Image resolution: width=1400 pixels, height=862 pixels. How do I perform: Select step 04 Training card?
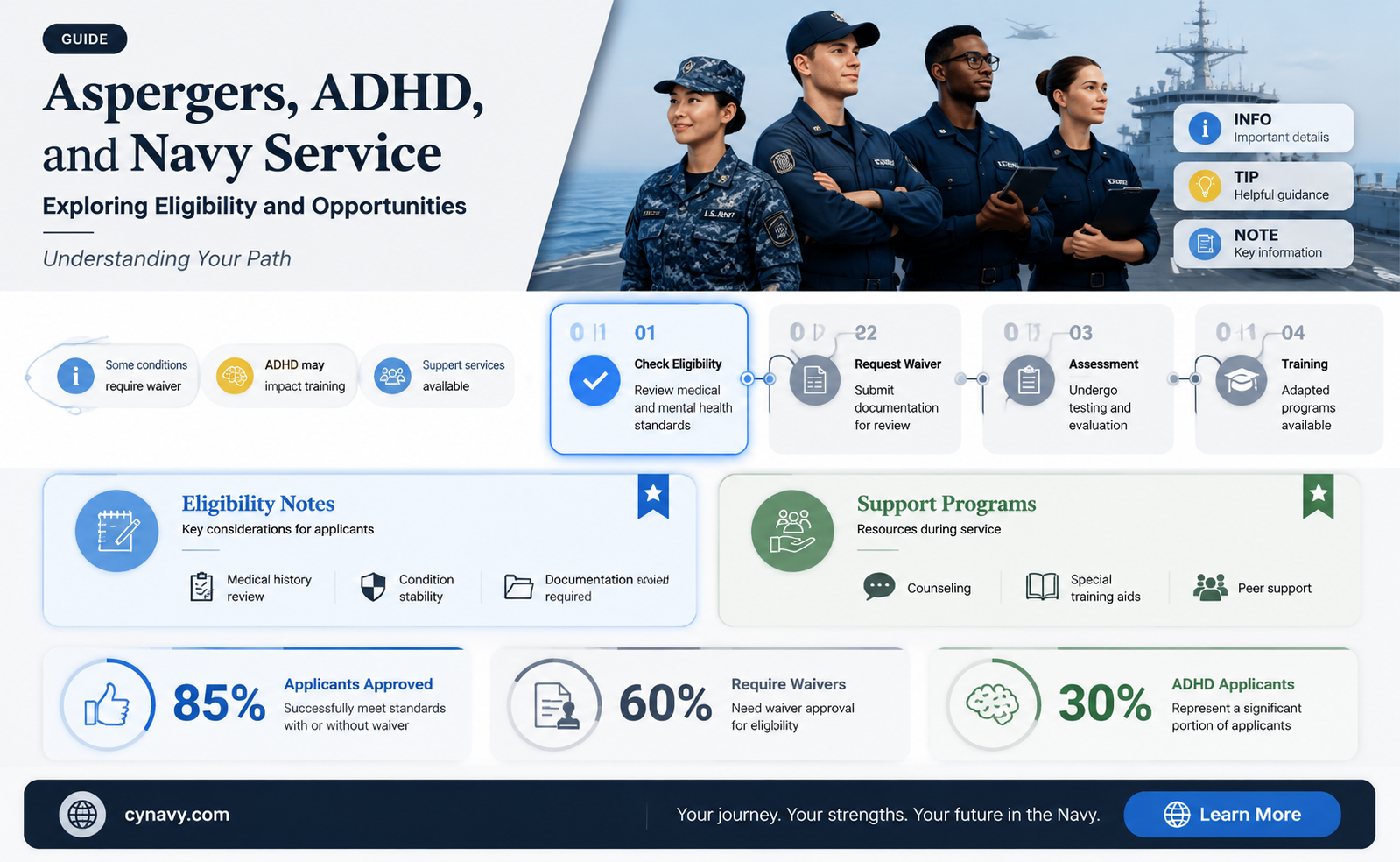coord(1290,378)
